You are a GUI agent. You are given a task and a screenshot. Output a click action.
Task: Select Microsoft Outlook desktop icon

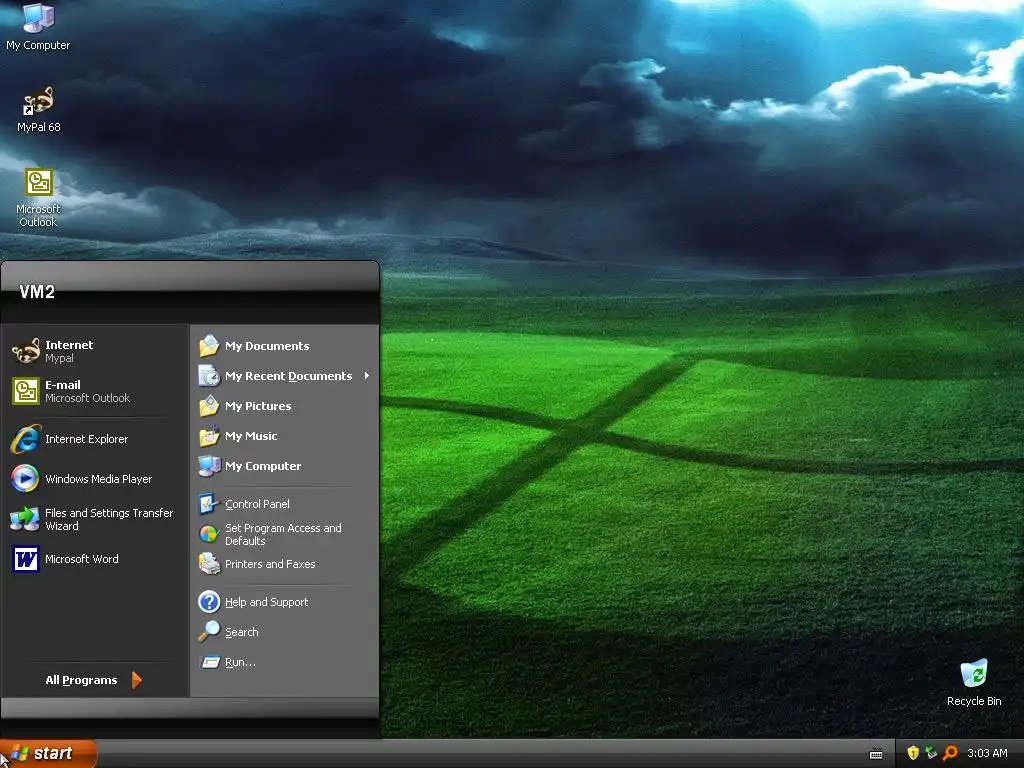pos(39,198)
